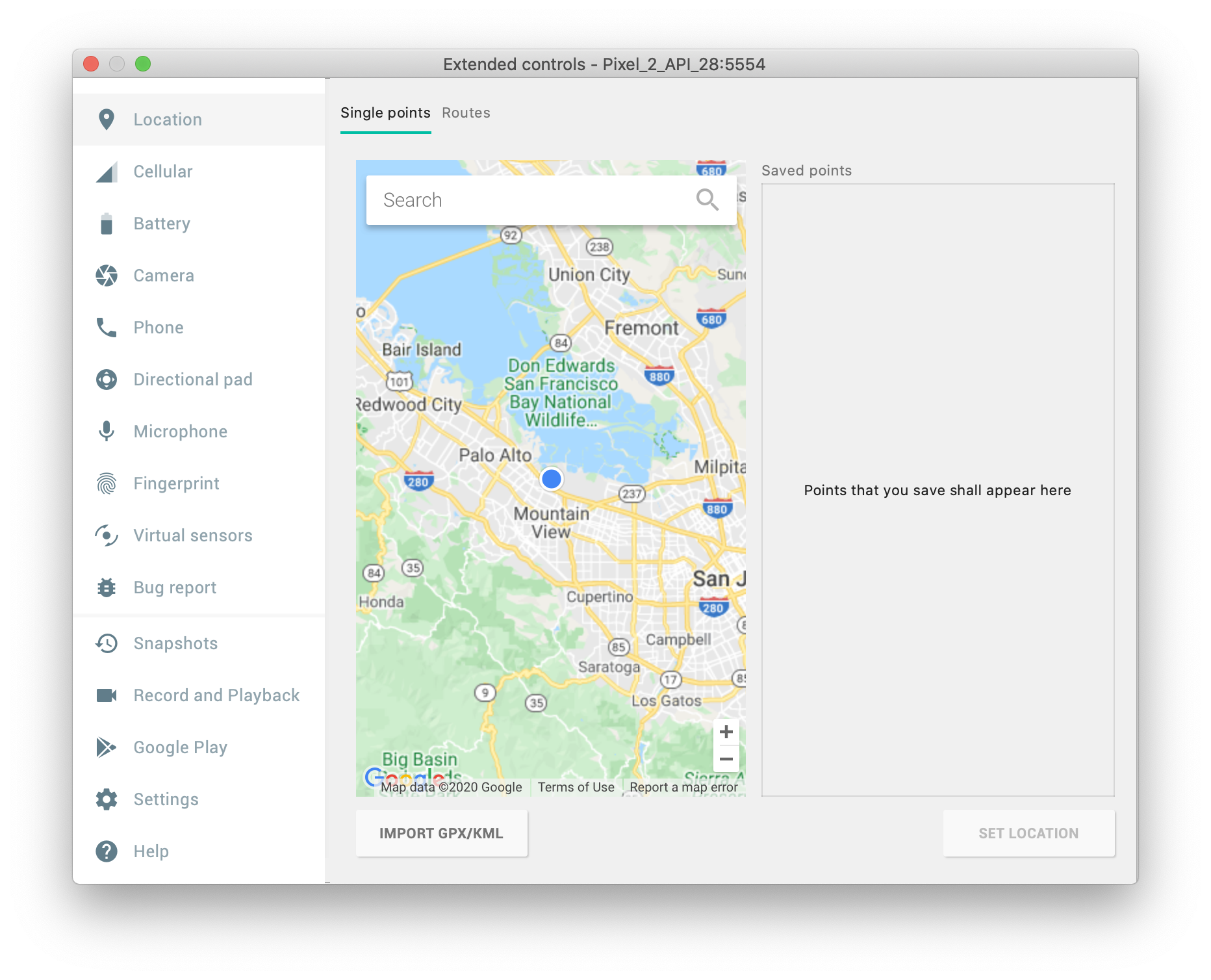The image size is (1211, 980).
Task: Click the Directional pad icon
Action: [107, 380]
